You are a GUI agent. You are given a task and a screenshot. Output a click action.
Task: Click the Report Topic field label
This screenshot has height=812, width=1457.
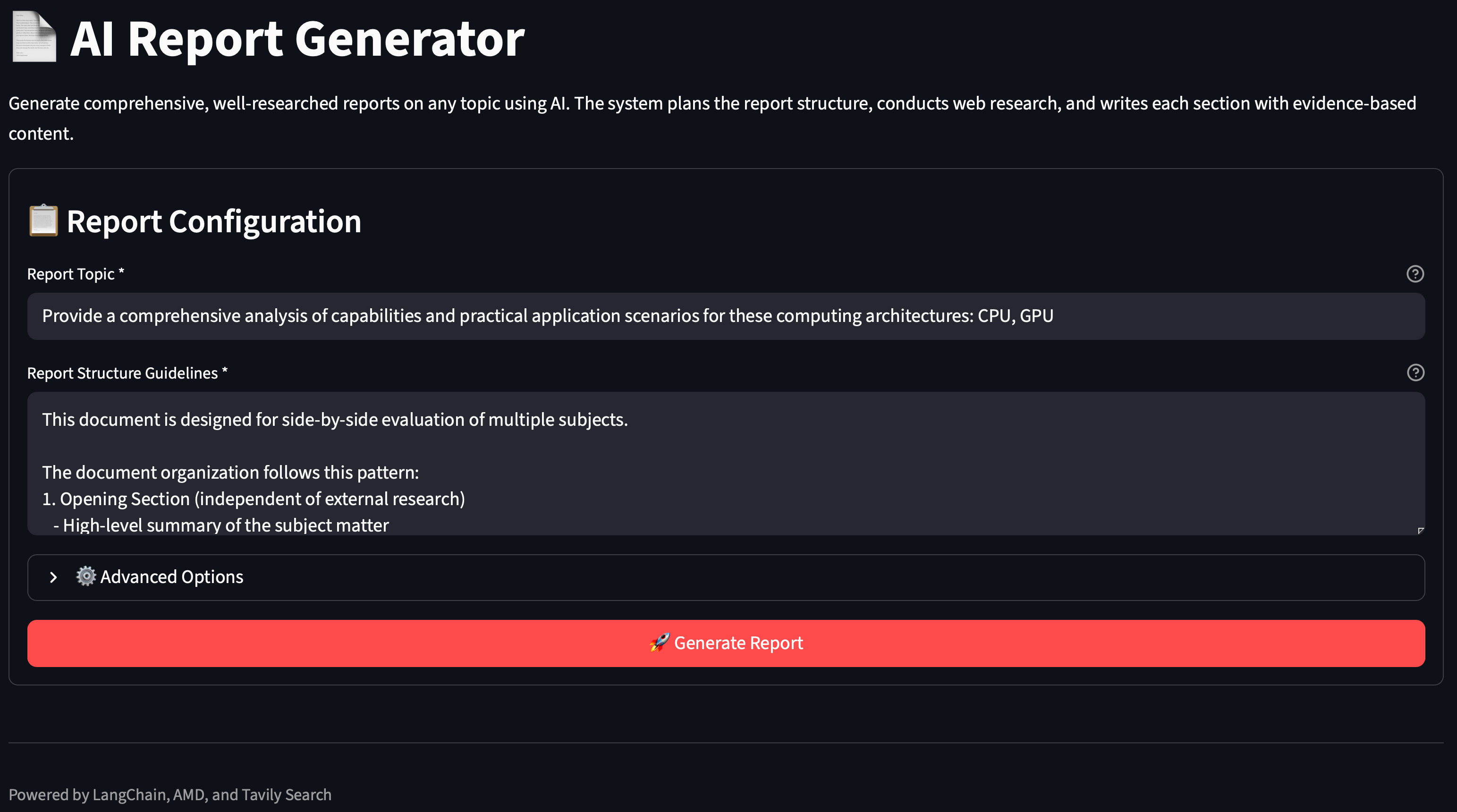click(x=76, y=274)
